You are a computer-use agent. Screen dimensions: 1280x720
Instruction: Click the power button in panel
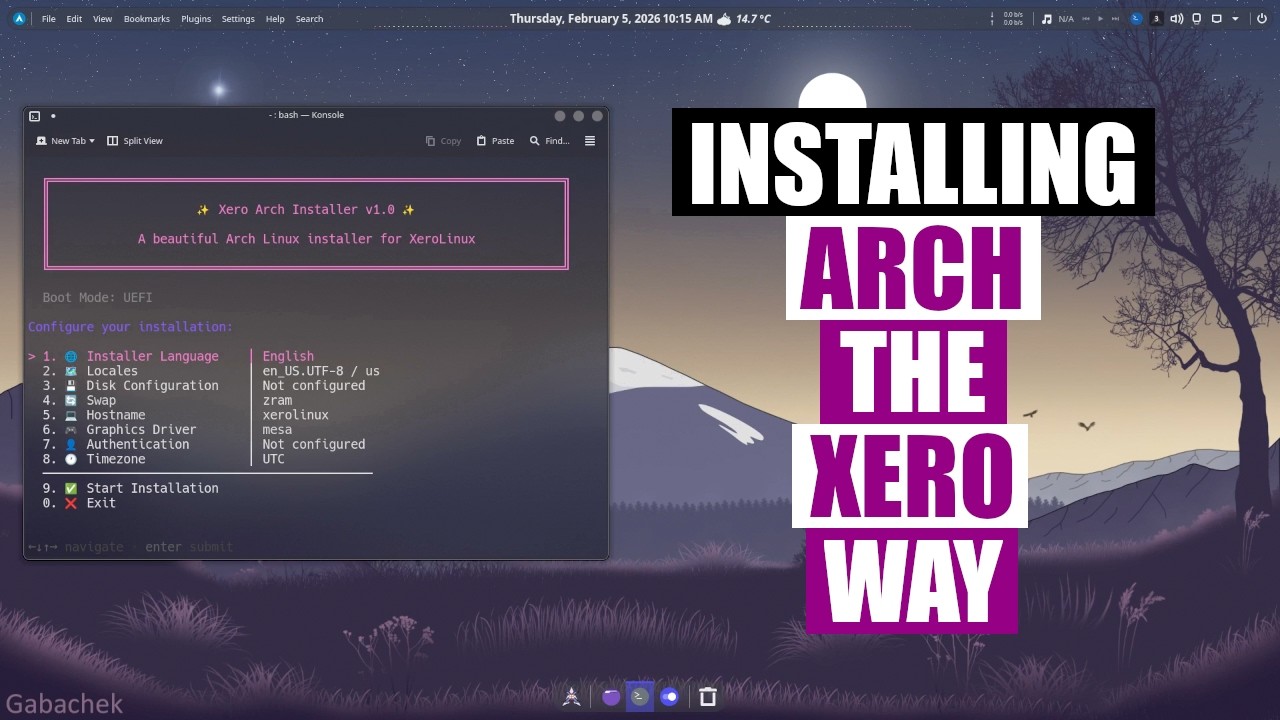(1262, 18)
